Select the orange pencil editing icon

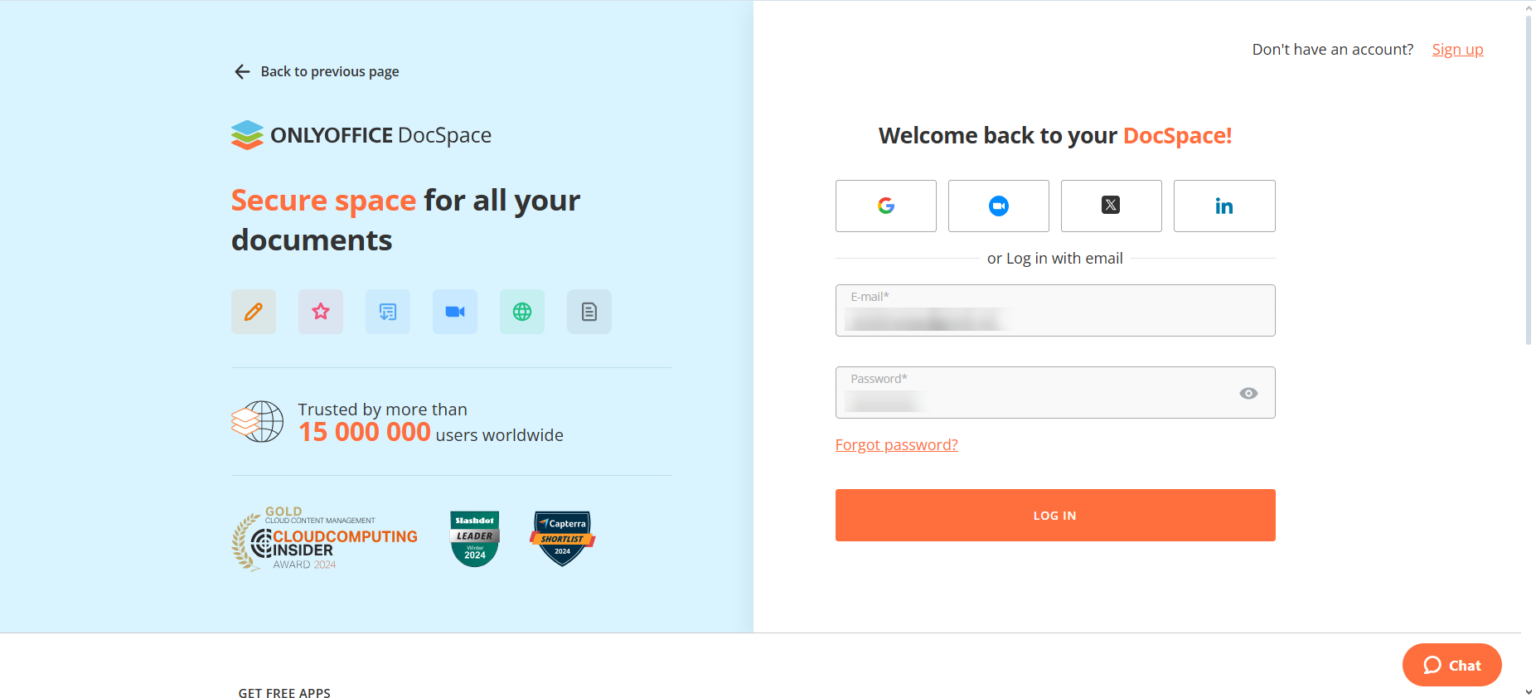coord(253,311)
